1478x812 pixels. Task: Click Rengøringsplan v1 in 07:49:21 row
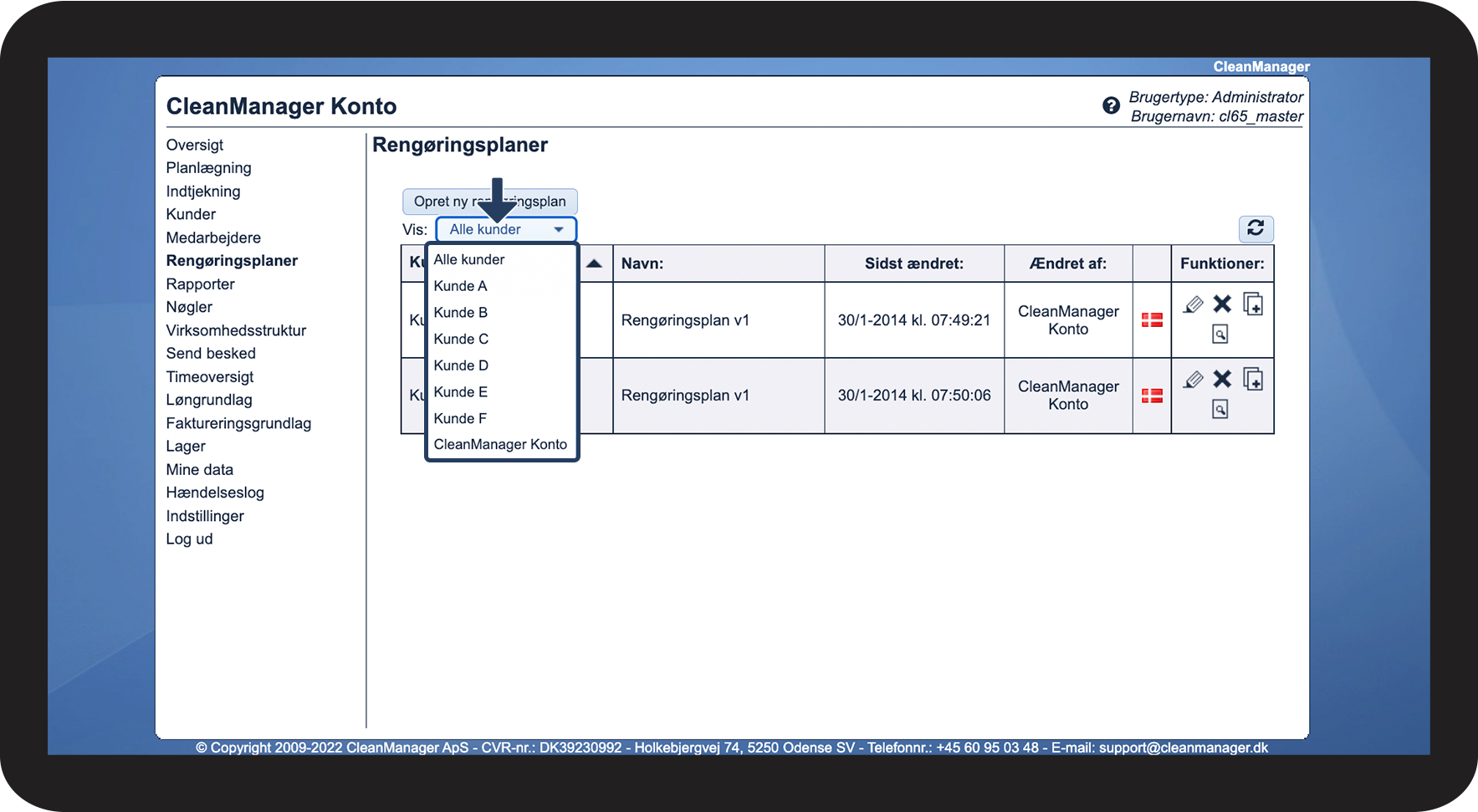(x=685, y=320)
